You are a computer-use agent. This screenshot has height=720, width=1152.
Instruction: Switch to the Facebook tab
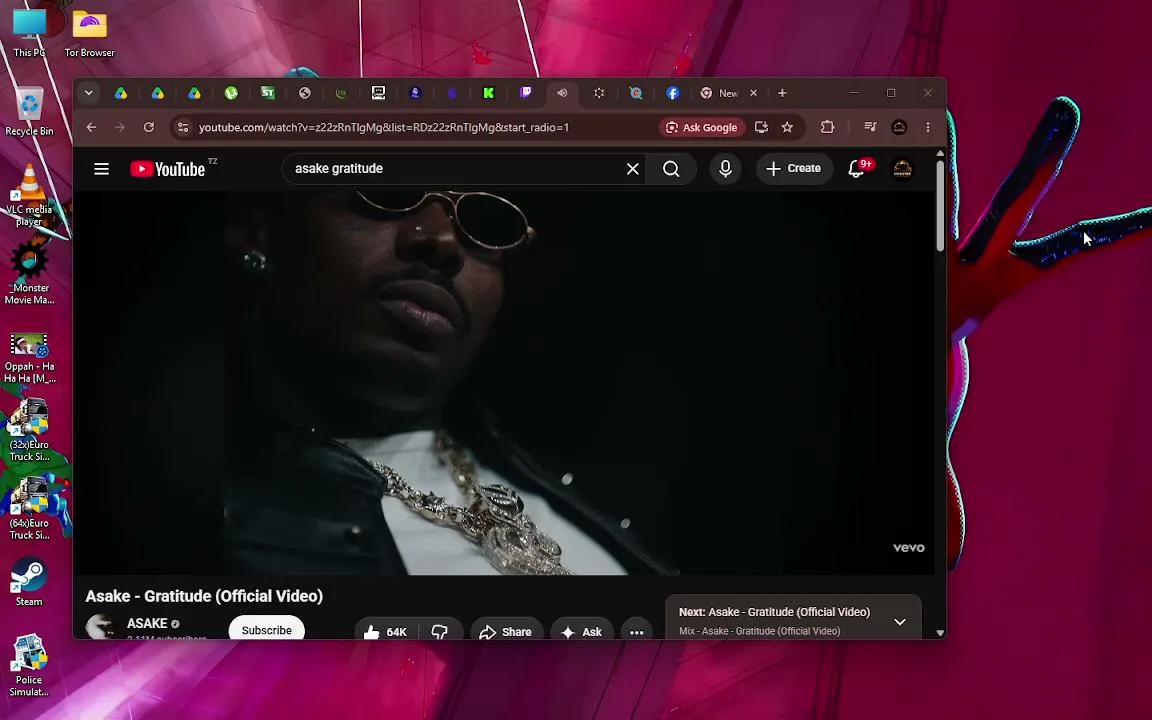pos(672,93)
